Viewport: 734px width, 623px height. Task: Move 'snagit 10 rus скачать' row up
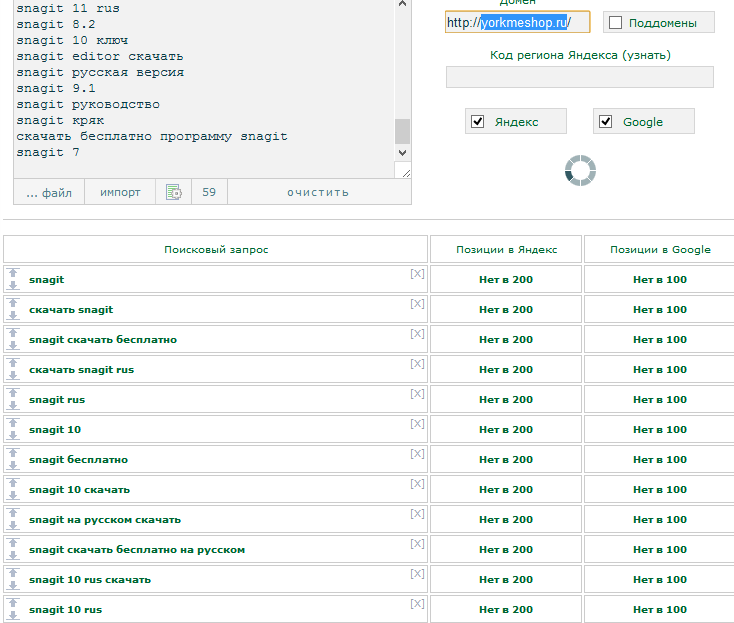coord(13,572)
